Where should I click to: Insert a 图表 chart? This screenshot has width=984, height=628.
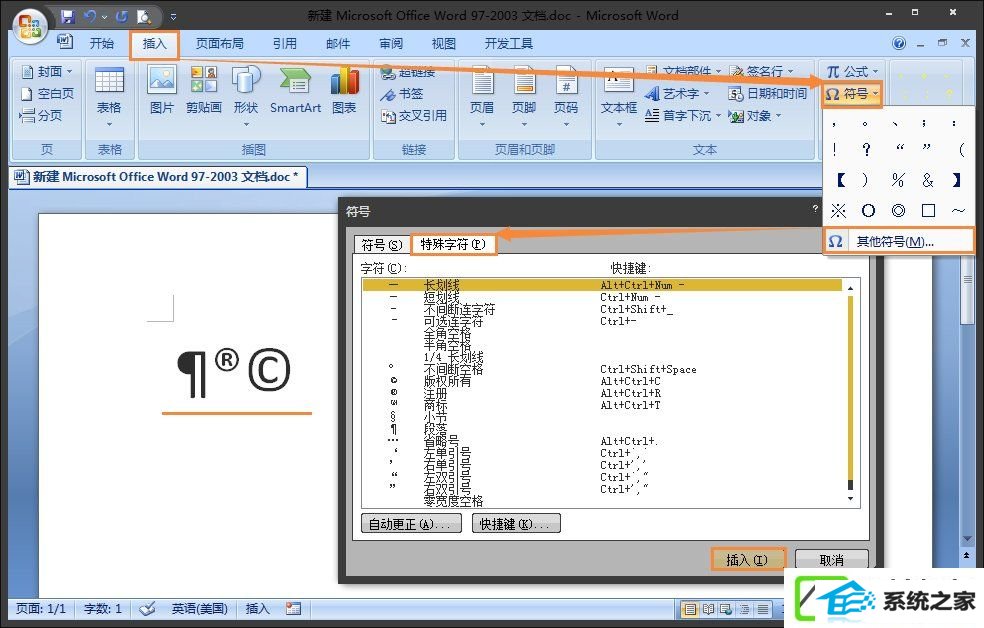pos(344,91)
